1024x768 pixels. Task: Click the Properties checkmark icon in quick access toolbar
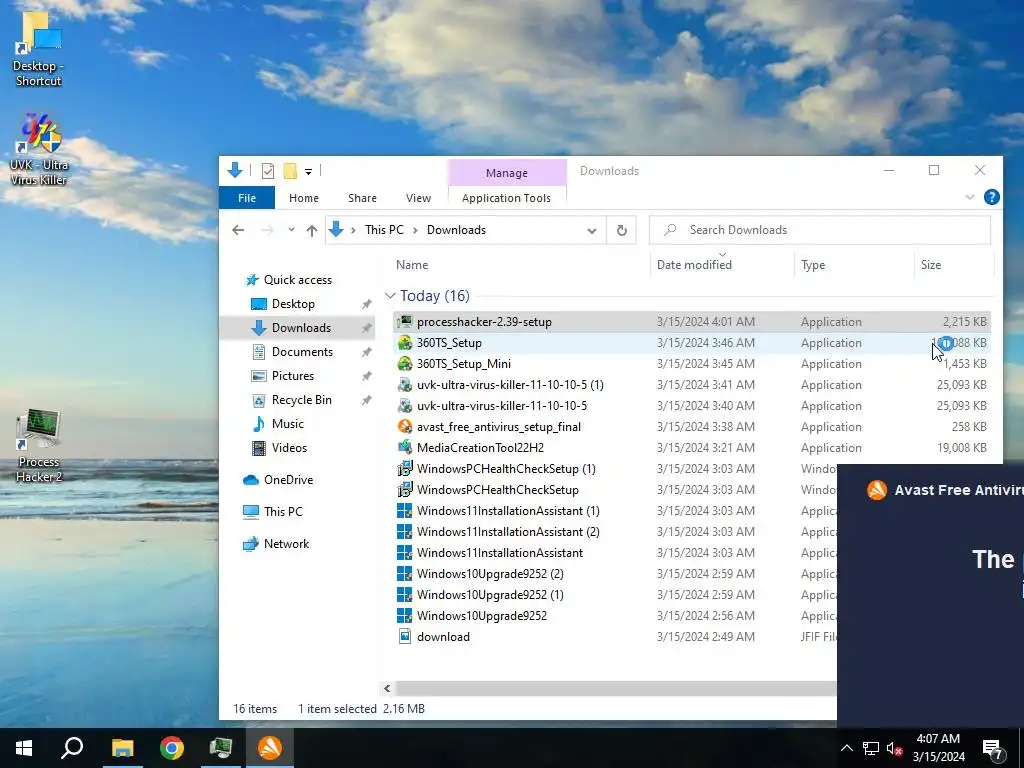coord(268,171)
